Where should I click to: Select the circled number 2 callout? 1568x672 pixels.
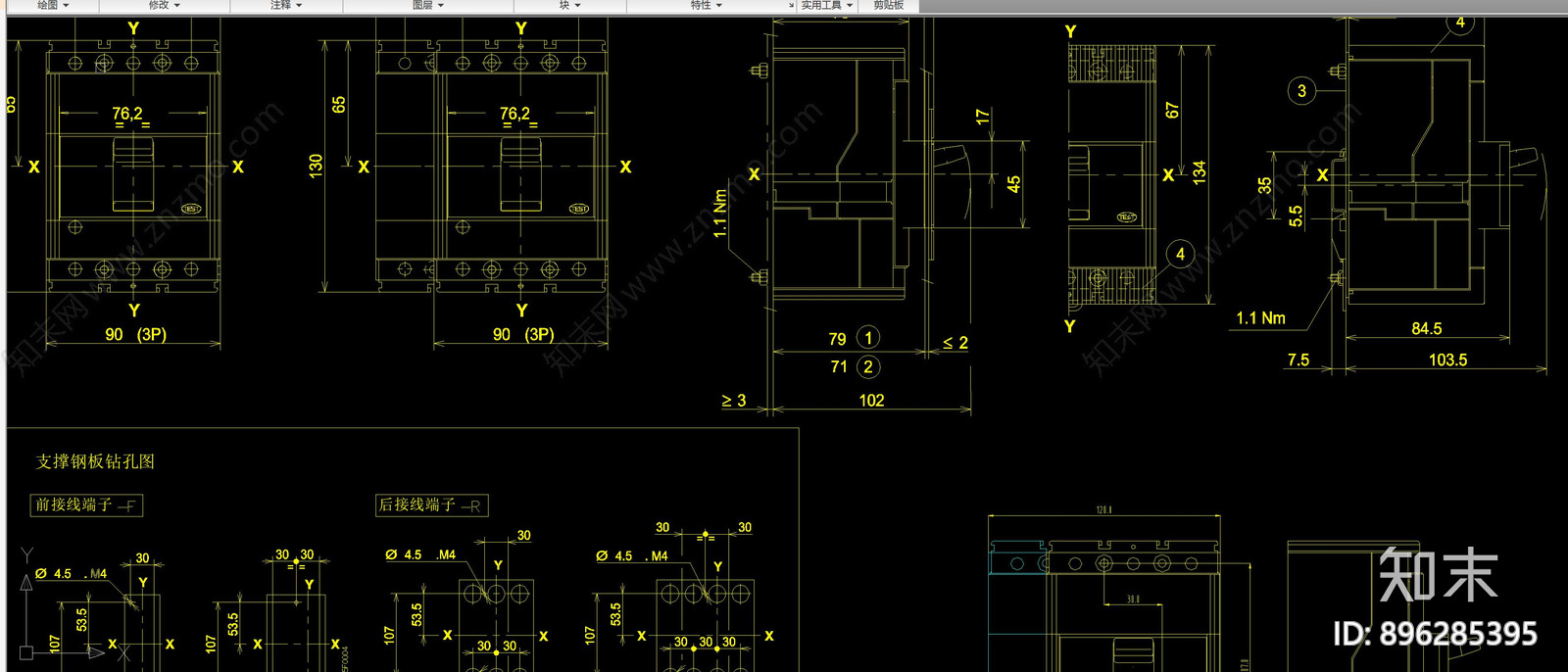[868, 367]
